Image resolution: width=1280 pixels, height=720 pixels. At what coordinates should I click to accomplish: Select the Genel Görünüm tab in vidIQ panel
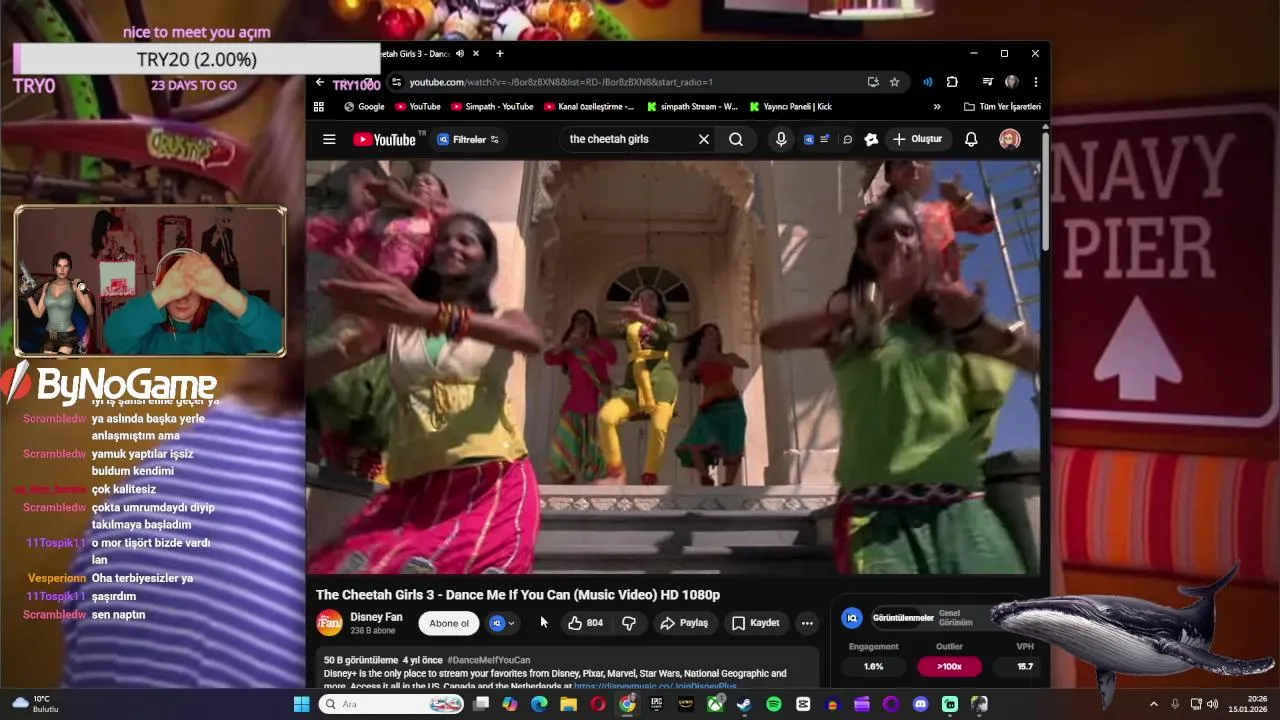(x=955, y=618)
